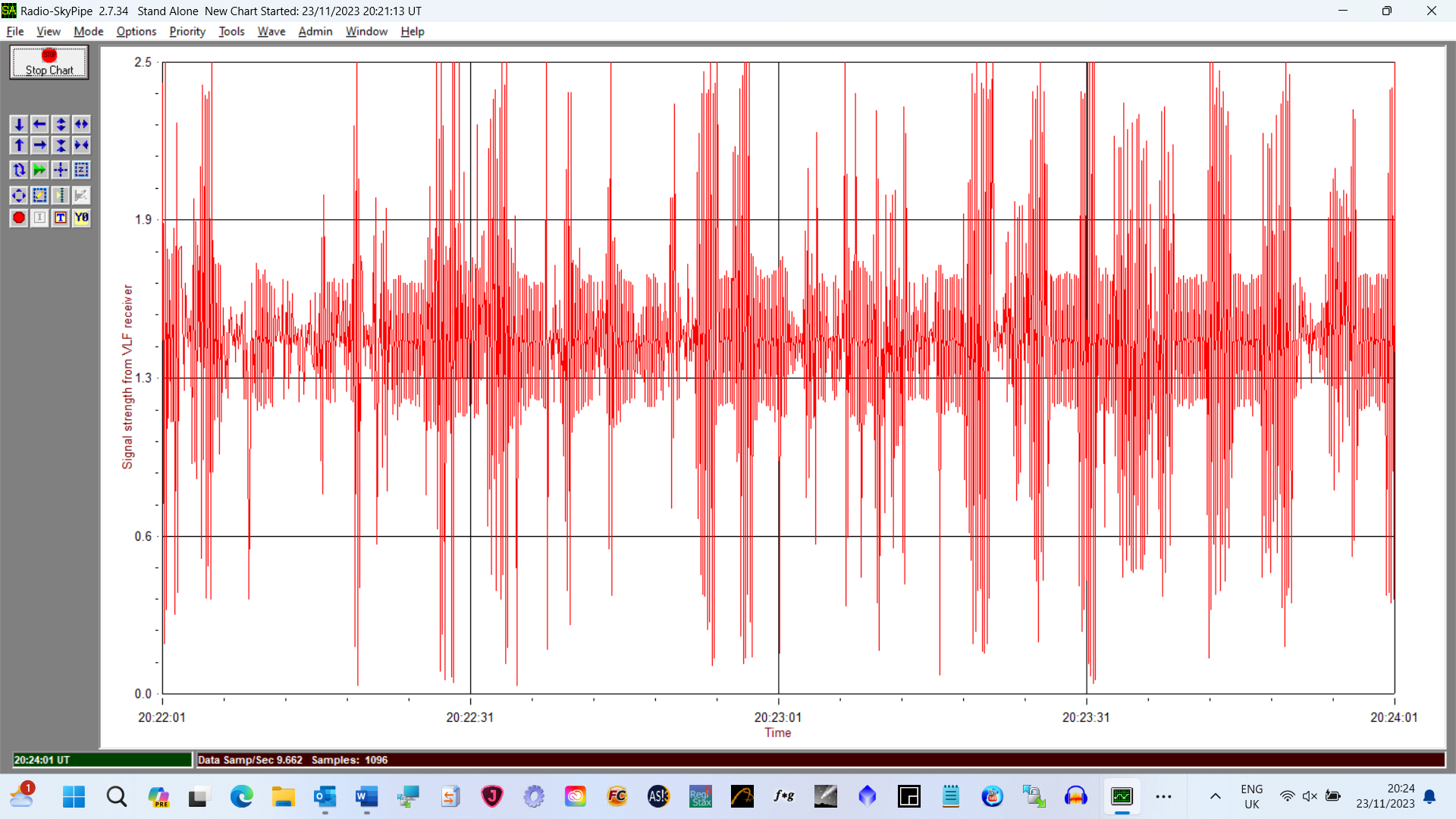Screen dimensions: 1456x819
Task: Click the four-direction arrows pan icon
Action: pyautogui.click(x=19, y=196)
